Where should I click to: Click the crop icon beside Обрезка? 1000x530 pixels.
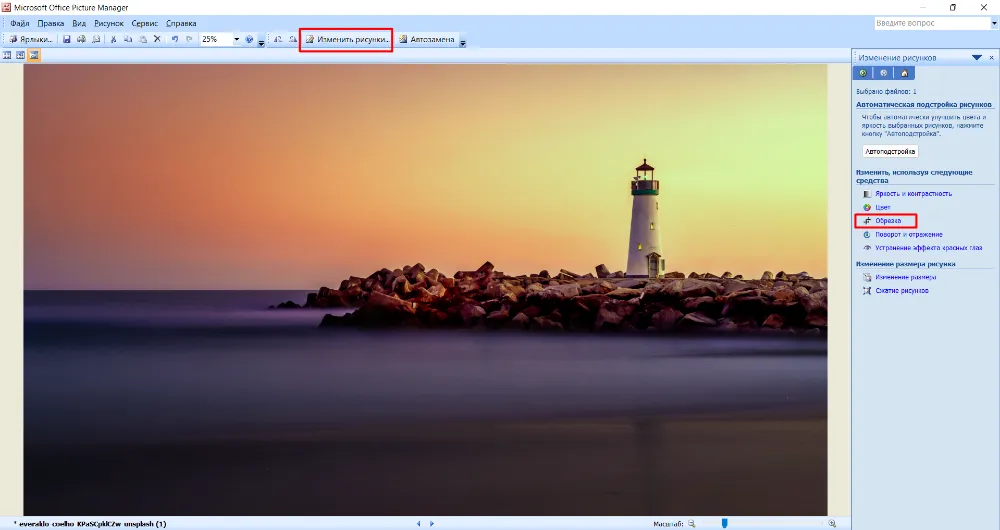pos(867,221)
